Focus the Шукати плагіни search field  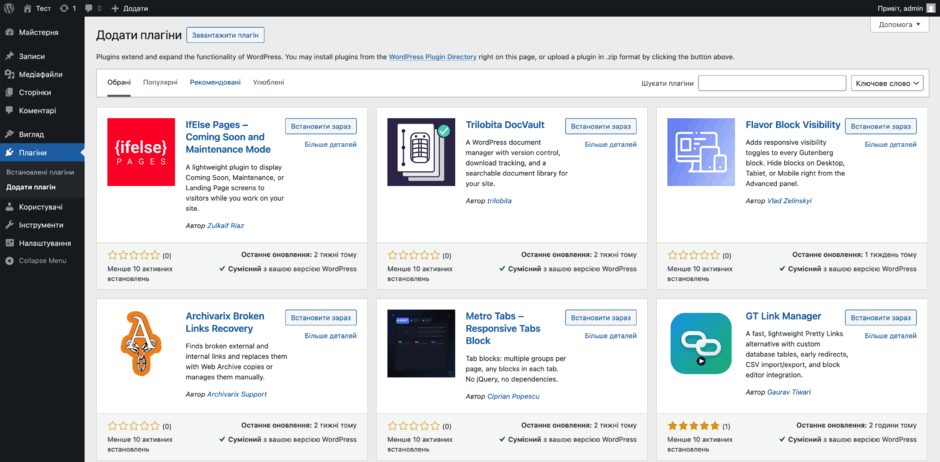pos(772,83)
